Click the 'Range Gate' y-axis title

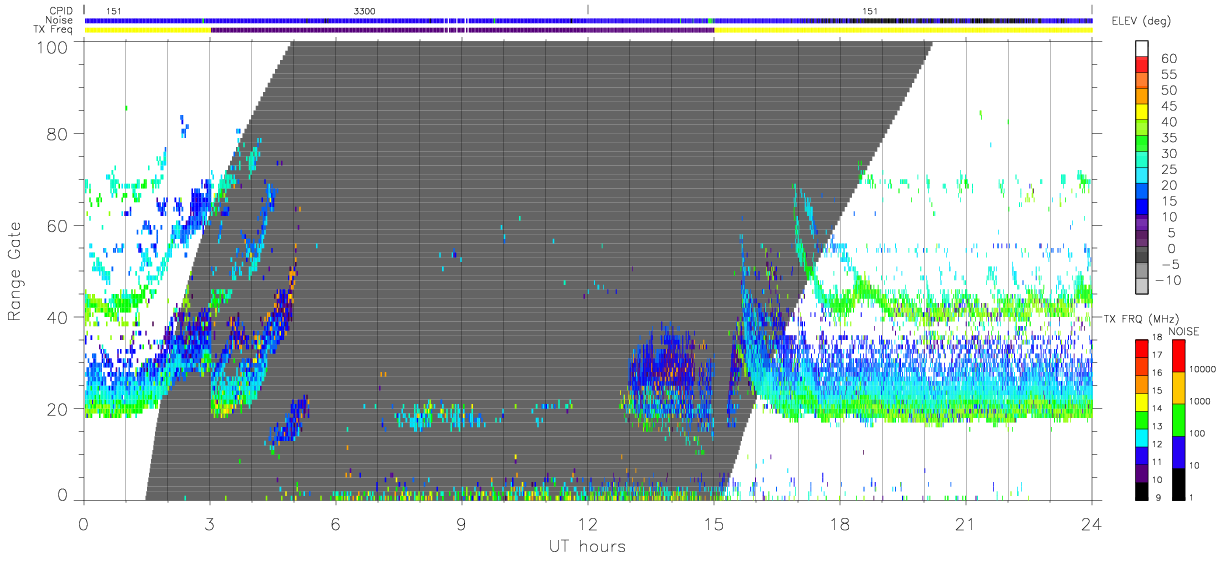pos(15,273)
